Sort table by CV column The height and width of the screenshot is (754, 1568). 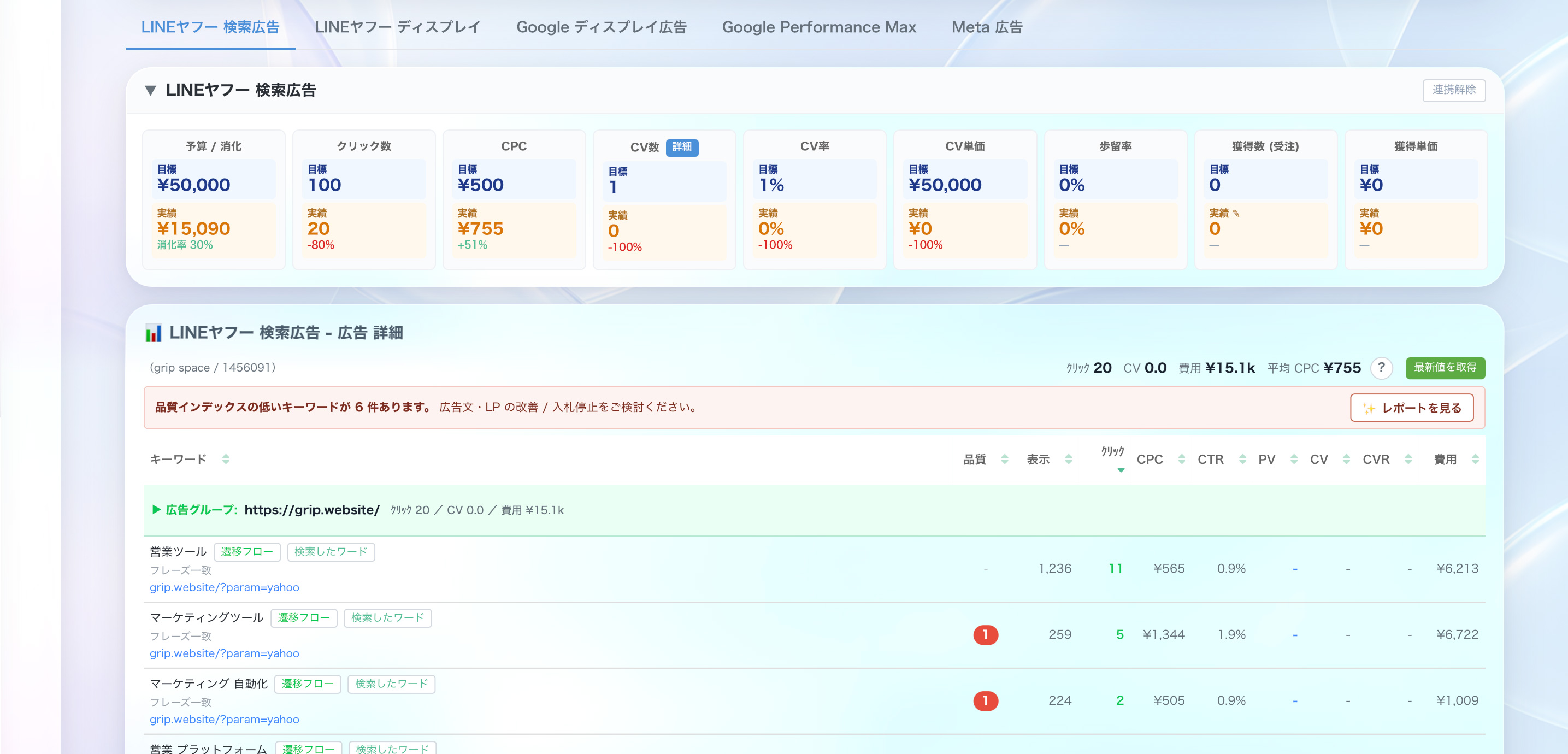[x=1346, y=460]
